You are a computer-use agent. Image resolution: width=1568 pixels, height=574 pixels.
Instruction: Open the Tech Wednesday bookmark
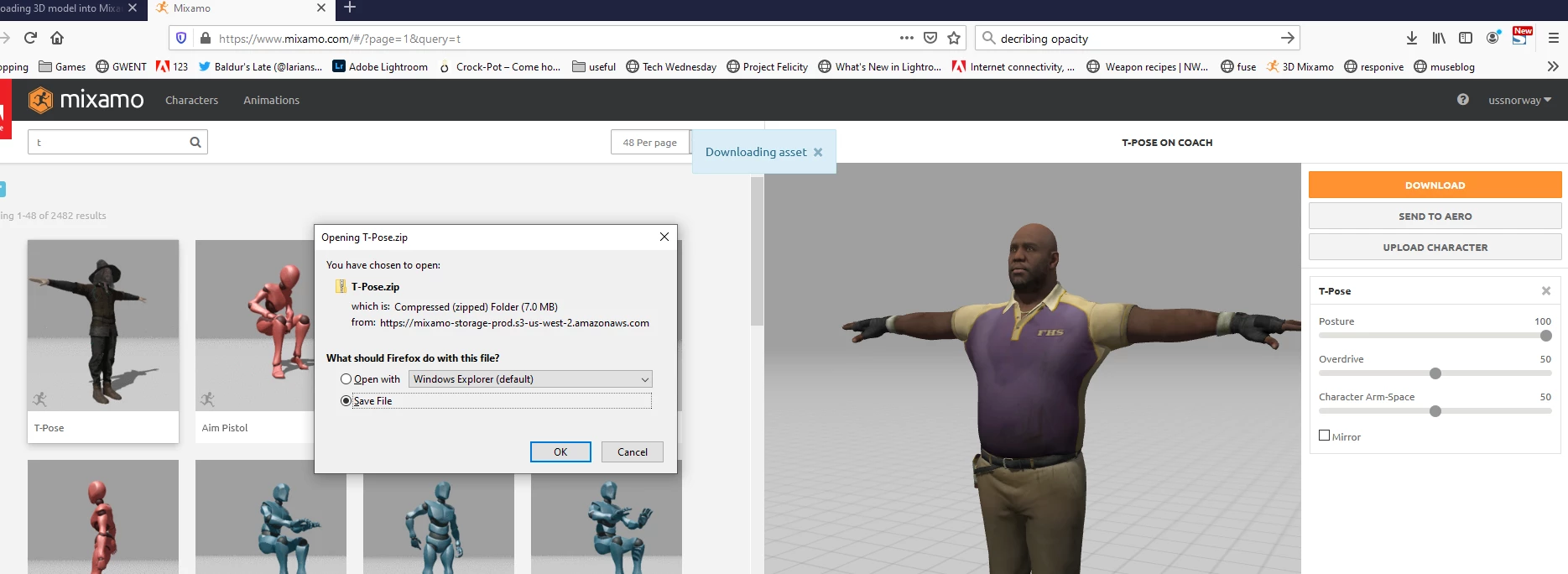click(671, 66)
